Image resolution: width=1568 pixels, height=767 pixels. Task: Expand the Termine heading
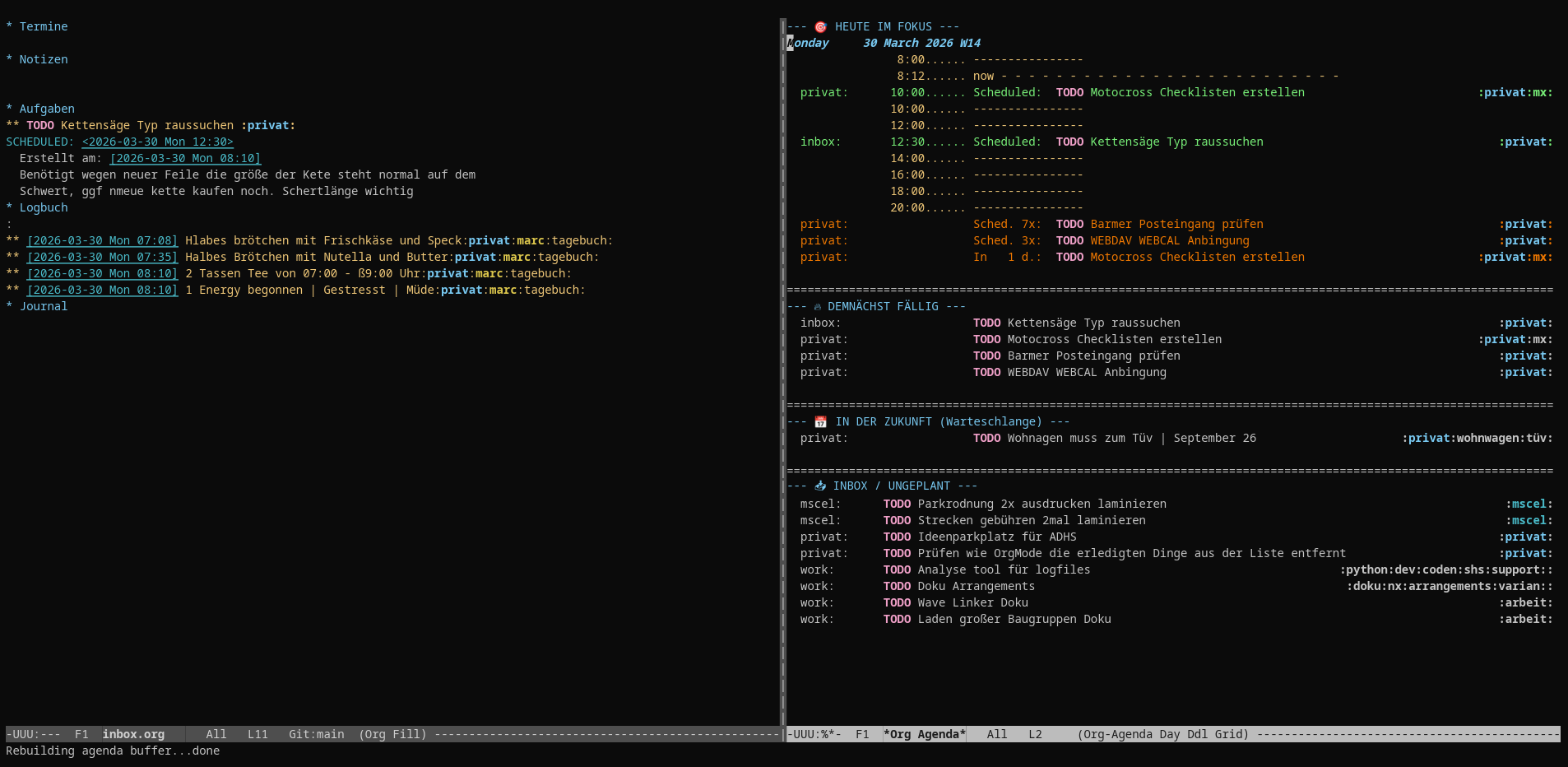coord(43,27)
